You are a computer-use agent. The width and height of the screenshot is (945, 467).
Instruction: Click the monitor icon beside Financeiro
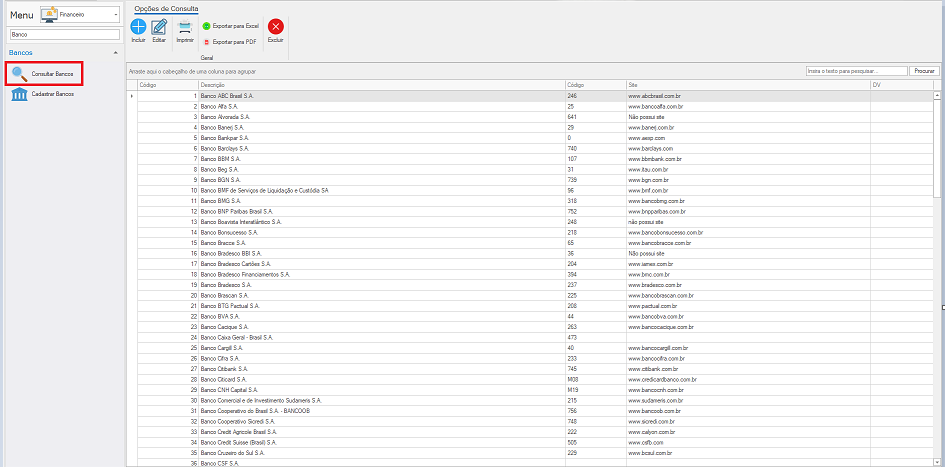tap(49, 14)
